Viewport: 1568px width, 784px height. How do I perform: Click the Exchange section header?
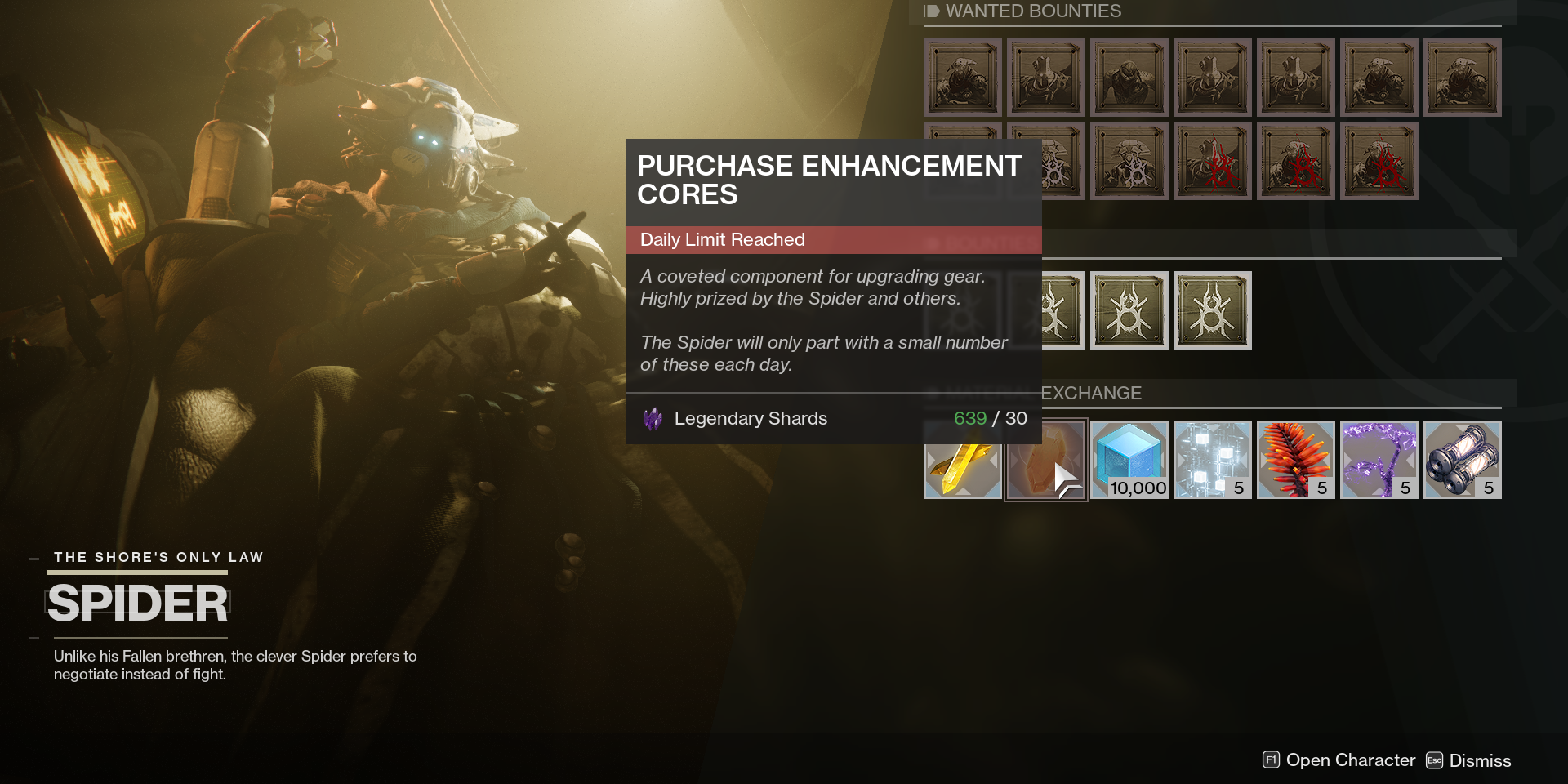[1091, 393]
